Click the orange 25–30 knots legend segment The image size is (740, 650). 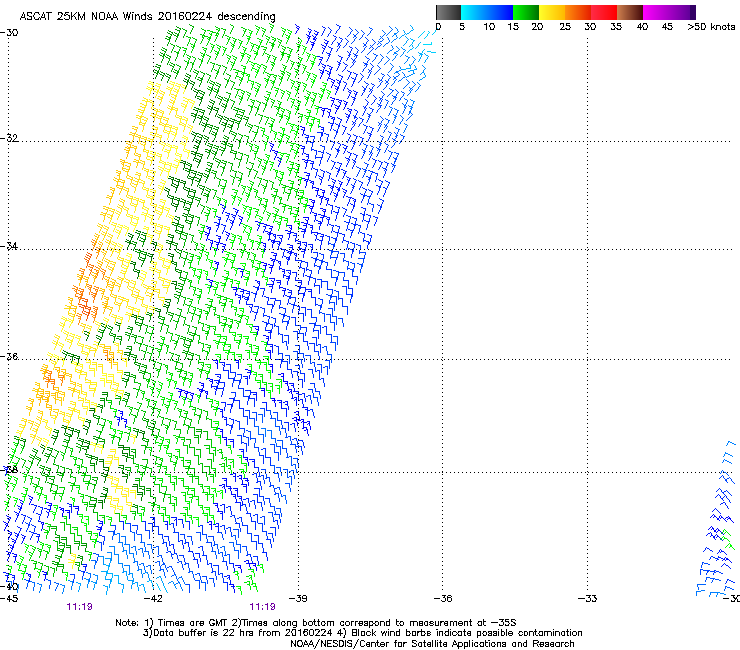pos(578,12)
